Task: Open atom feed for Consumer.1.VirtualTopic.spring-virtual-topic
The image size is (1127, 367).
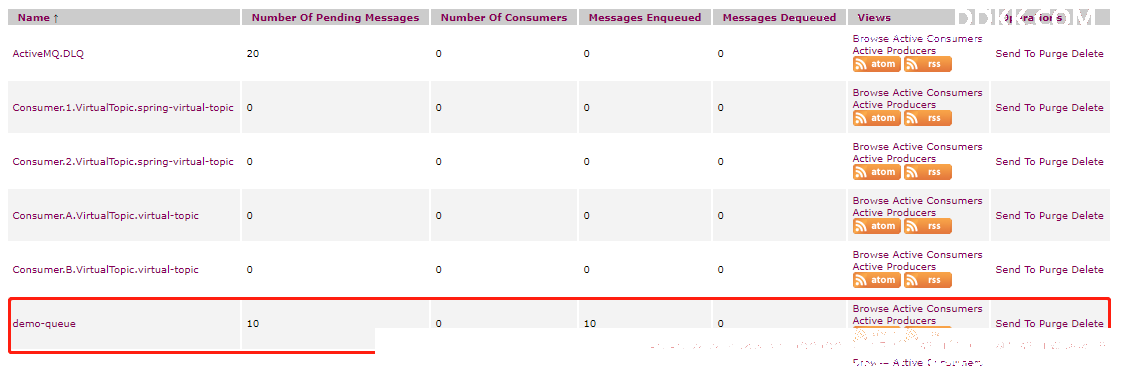Action: tap(876, 118)
